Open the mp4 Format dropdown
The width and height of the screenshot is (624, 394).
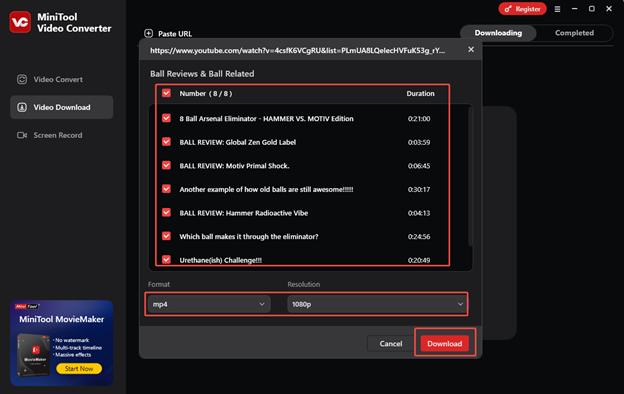pyautogui.click(x=209, y=304)
